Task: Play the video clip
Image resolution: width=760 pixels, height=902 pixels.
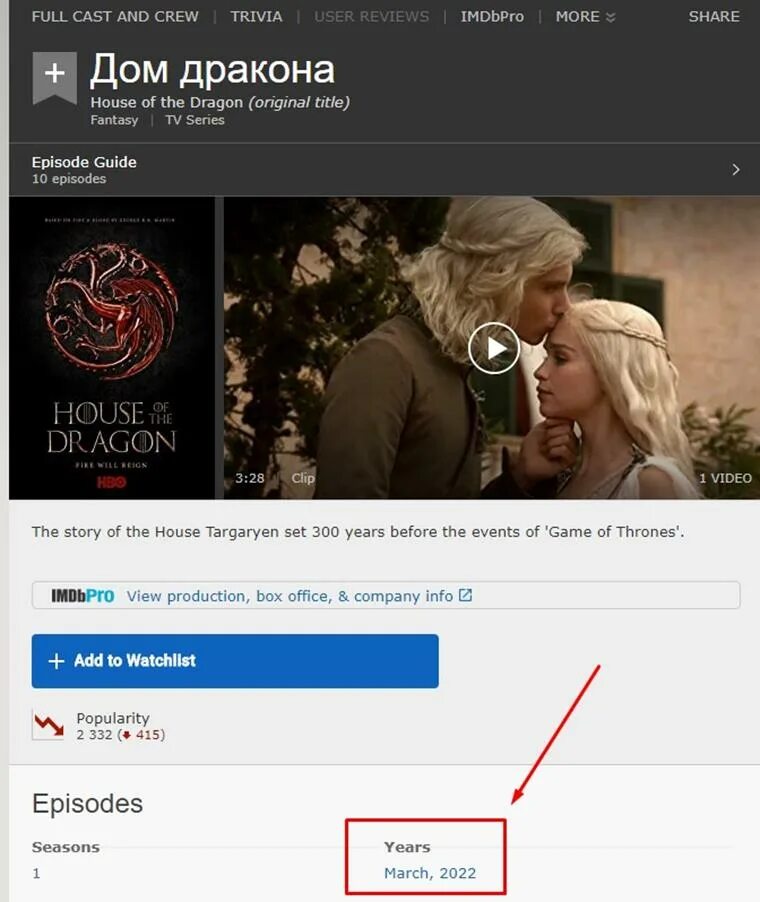Action: (494, 348)
